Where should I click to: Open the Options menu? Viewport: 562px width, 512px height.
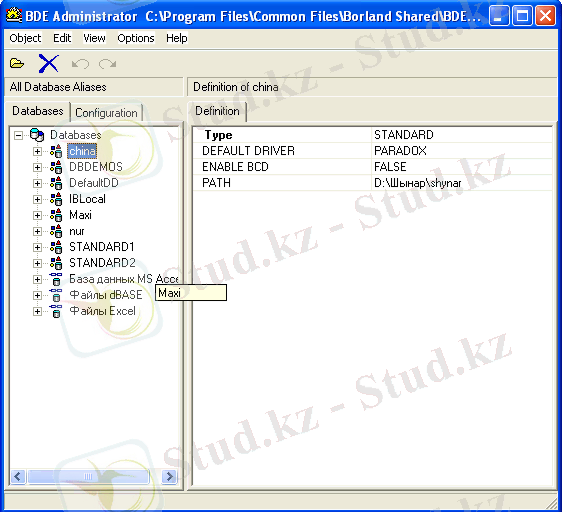(136, 38)
